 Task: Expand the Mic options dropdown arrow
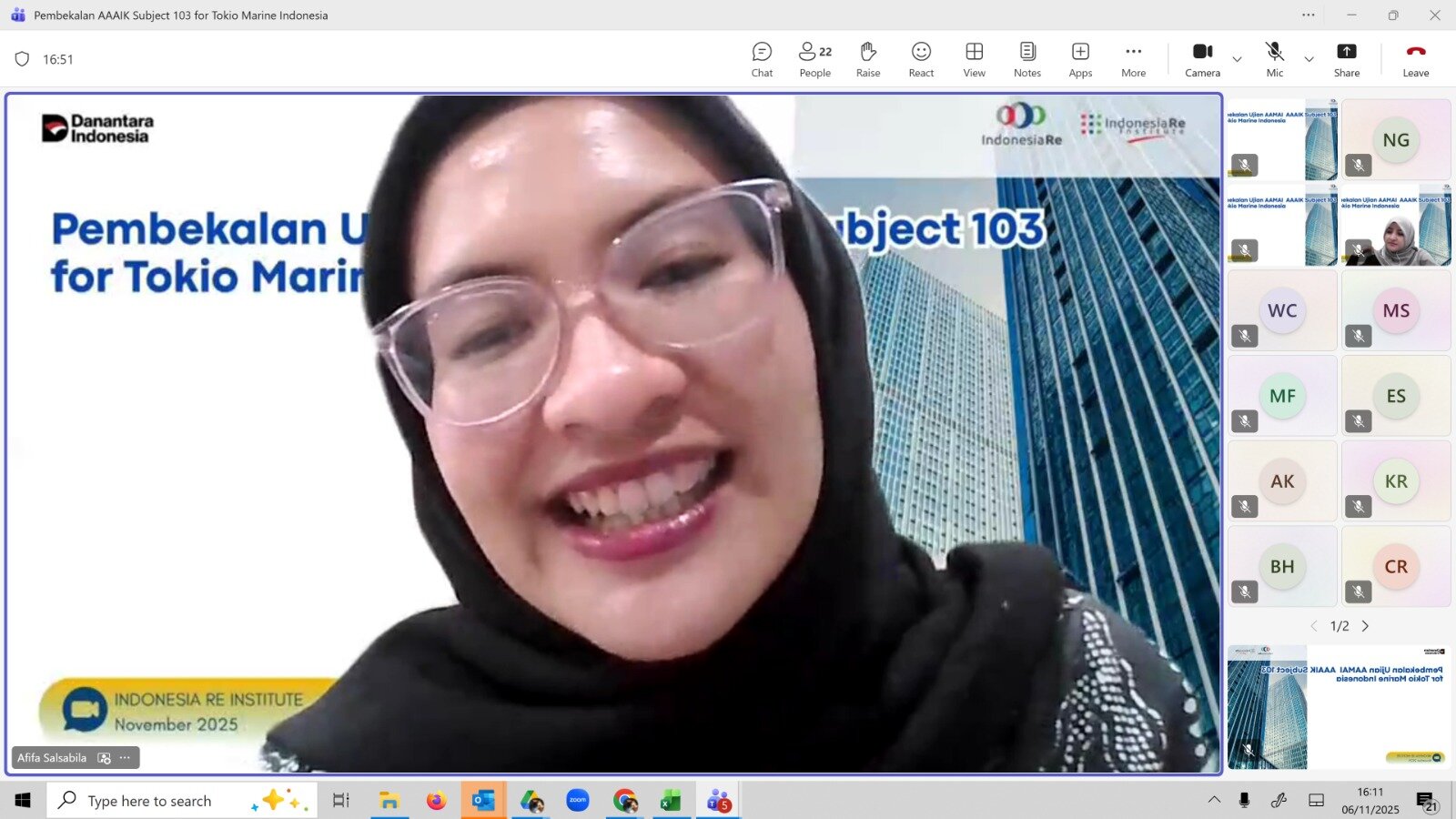[1309, 60]
